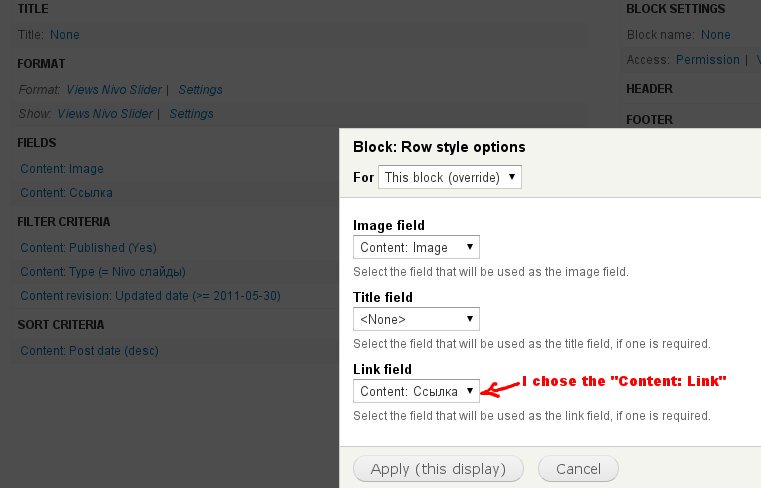Select the Content: Image field
Image resolution: width=761 pixels, height=488 pixels.
click(62, 169)
